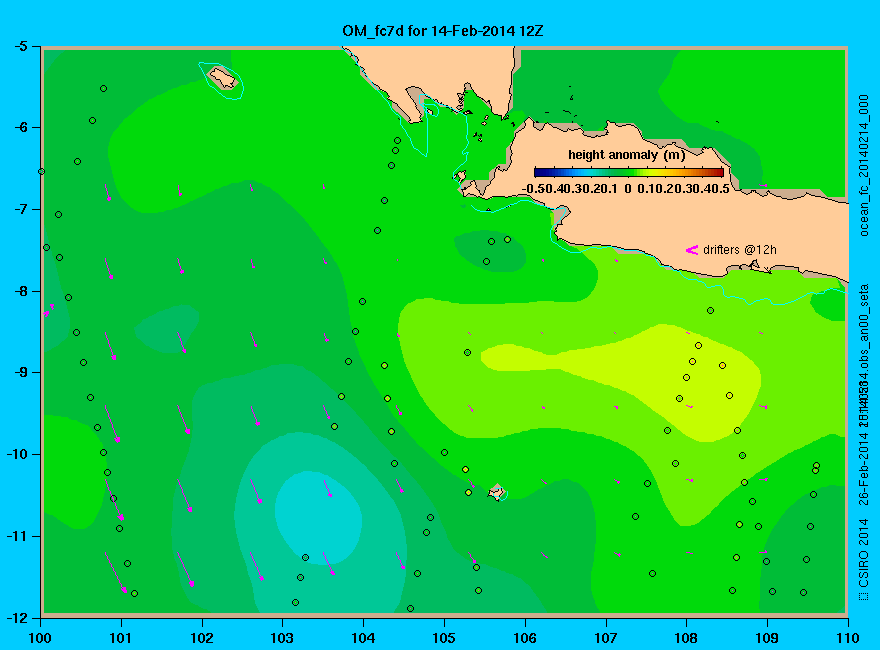
Task: Click the y-axis label -11
Action: tap(16, 536)
